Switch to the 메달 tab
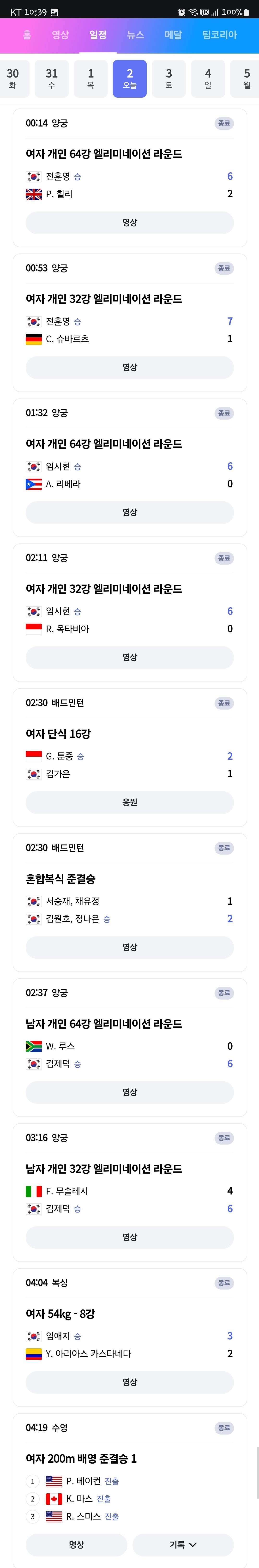The width and height of the screenshot is (259, 1568). point(173,35)
